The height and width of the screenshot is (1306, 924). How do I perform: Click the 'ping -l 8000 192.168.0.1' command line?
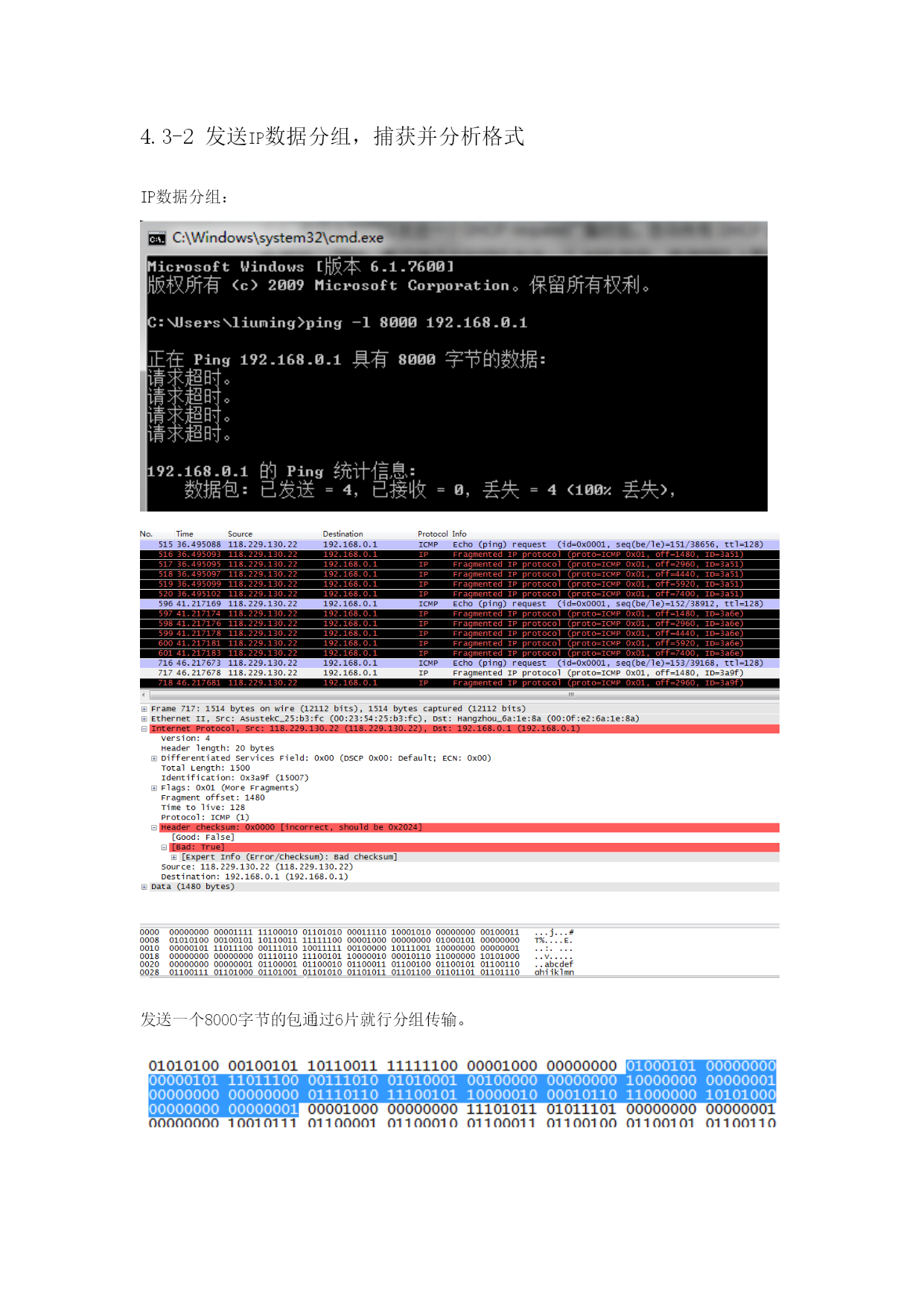pyautogui.click(x=337, y=322)
